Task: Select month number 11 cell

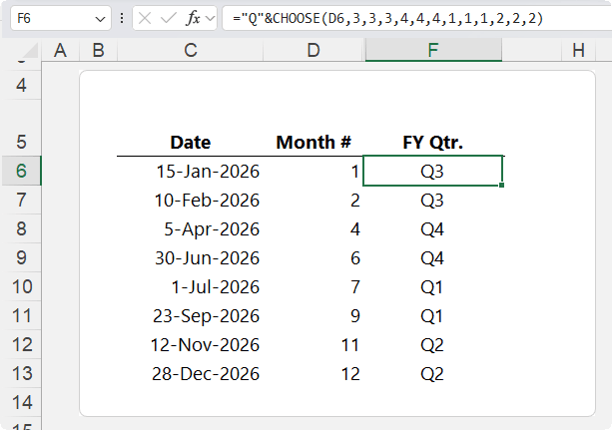Action: pyautogui.click(x=314, y=344)
